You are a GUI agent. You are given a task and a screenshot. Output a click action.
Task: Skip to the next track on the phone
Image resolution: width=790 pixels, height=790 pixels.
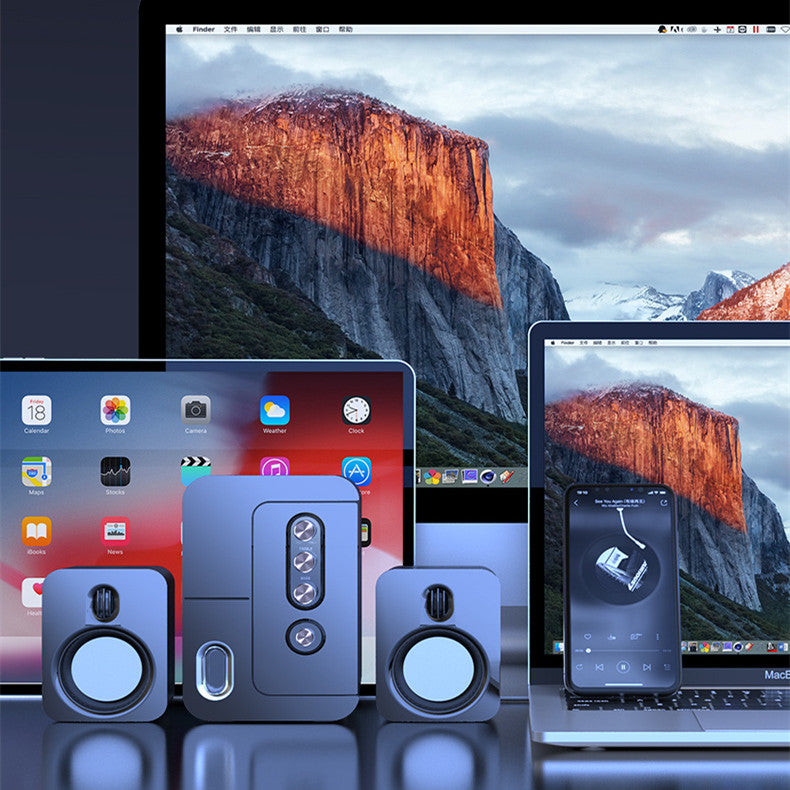point(648,666)
